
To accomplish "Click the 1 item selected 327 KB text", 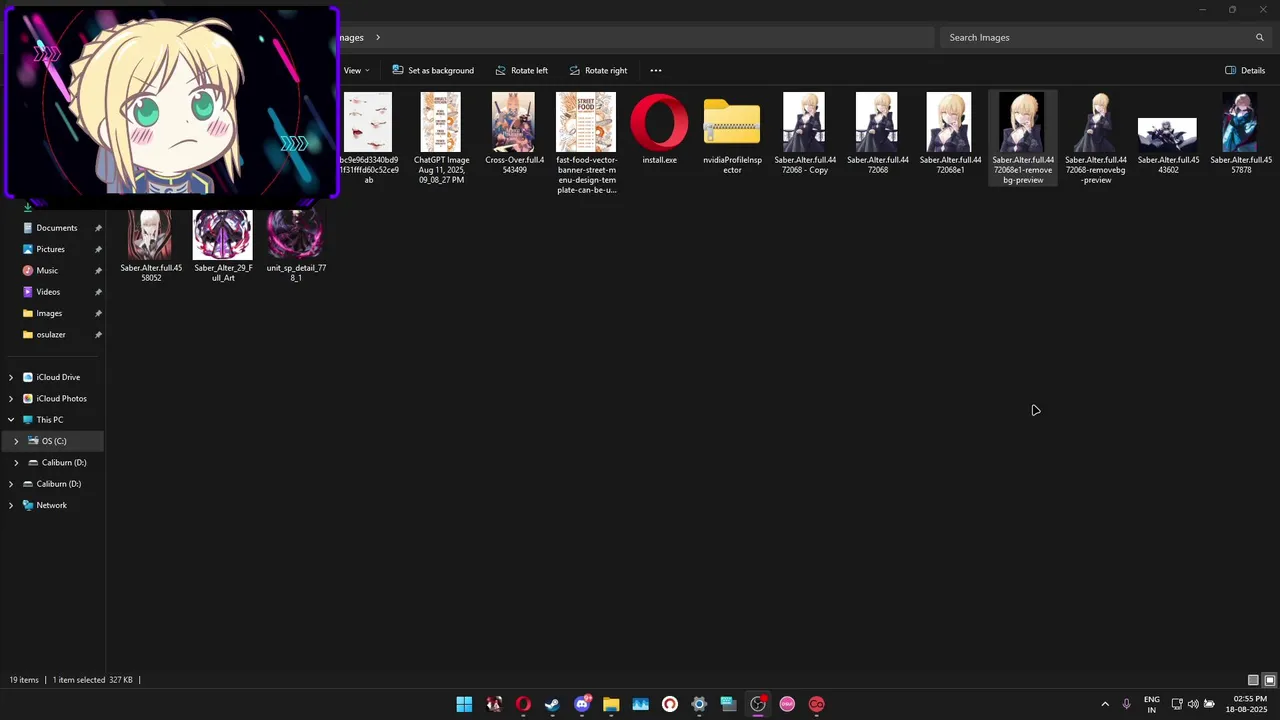I will coord(92,680).
